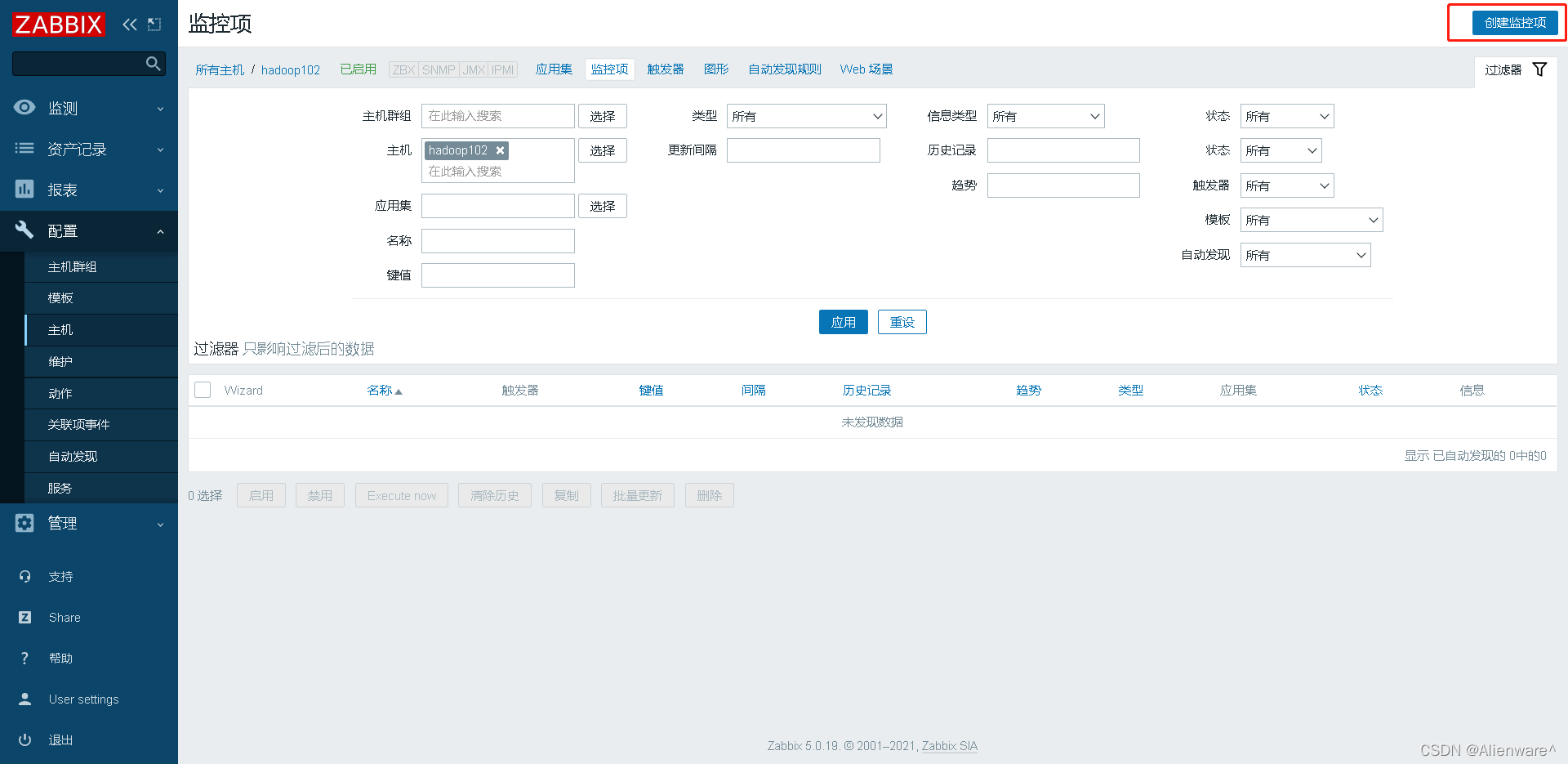Open the 触发器 filter dropdown
This screenshot has width=1568, height=764.
[1286, 185]
